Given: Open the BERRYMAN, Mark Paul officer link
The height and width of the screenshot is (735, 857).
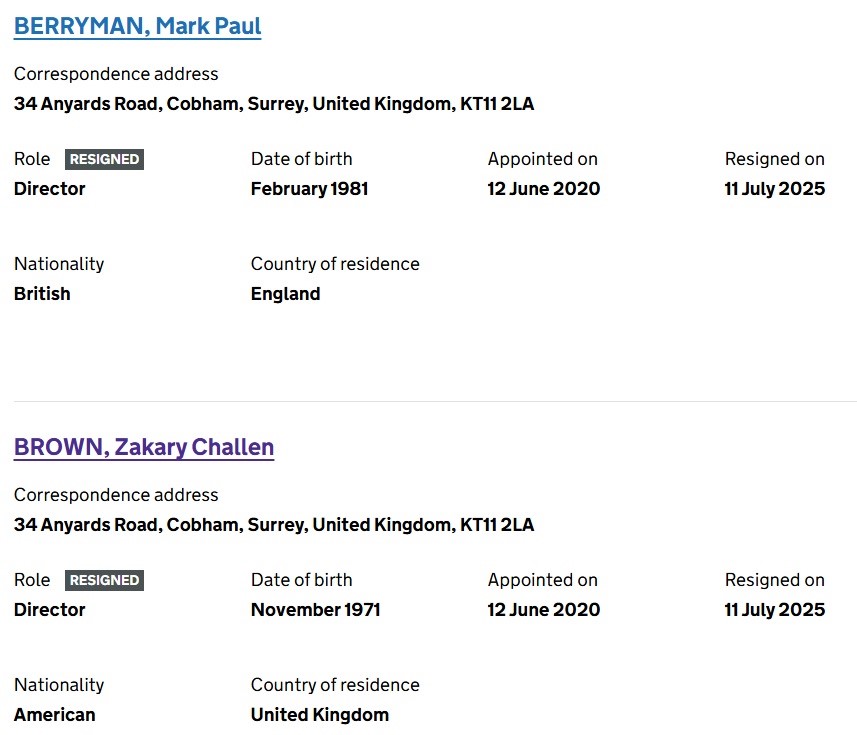Looking at the screenshot, I should click(137, 26).
